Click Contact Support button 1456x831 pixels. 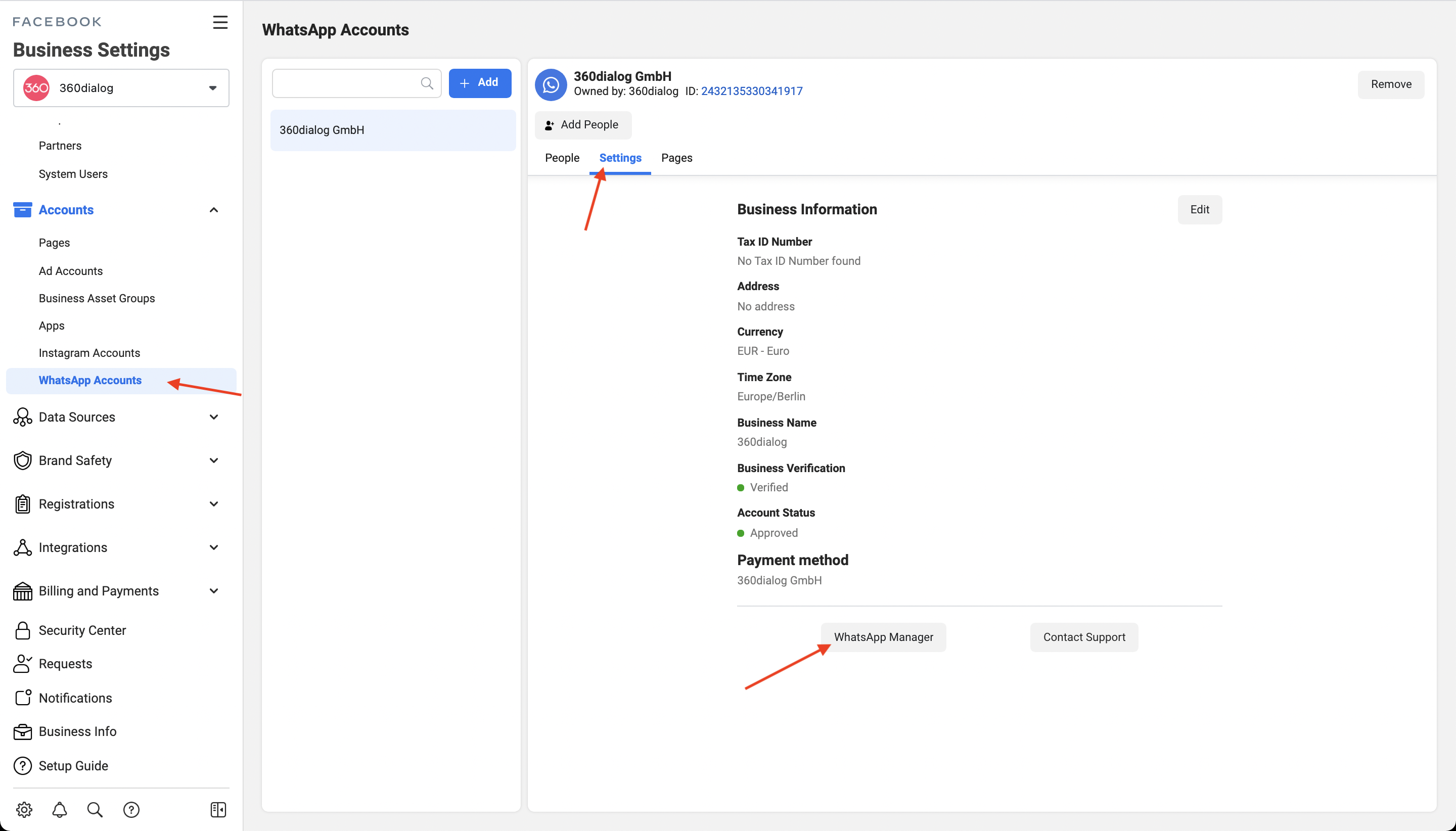pyautogui.click(x=1084, y=637)
